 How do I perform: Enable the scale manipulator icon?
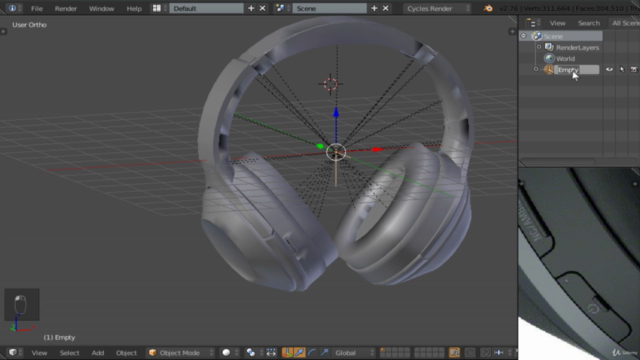[x=324, y=353]
